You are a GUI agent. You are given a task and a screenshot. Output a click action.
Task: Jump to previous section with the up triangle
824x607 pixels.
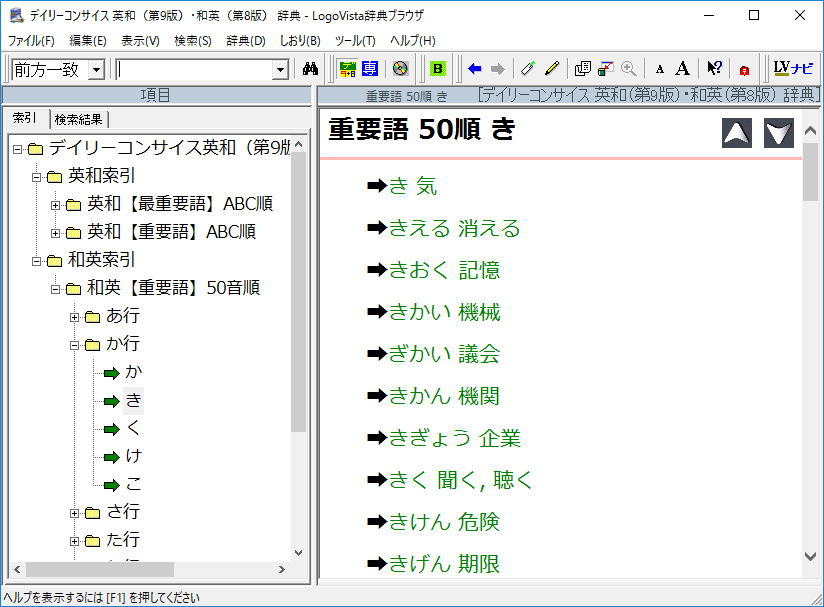point(737,133)
